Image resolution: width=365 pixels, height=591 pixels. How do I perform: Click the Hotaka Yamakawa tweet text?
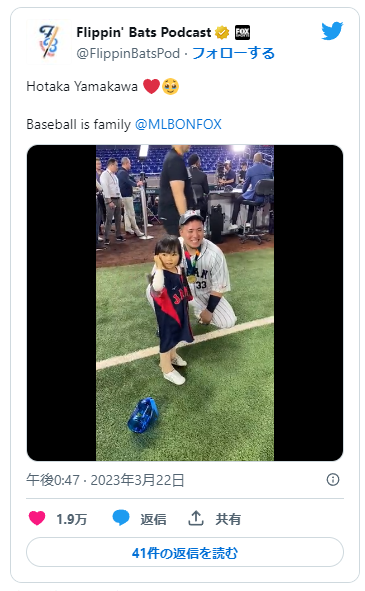click(82, 86)
